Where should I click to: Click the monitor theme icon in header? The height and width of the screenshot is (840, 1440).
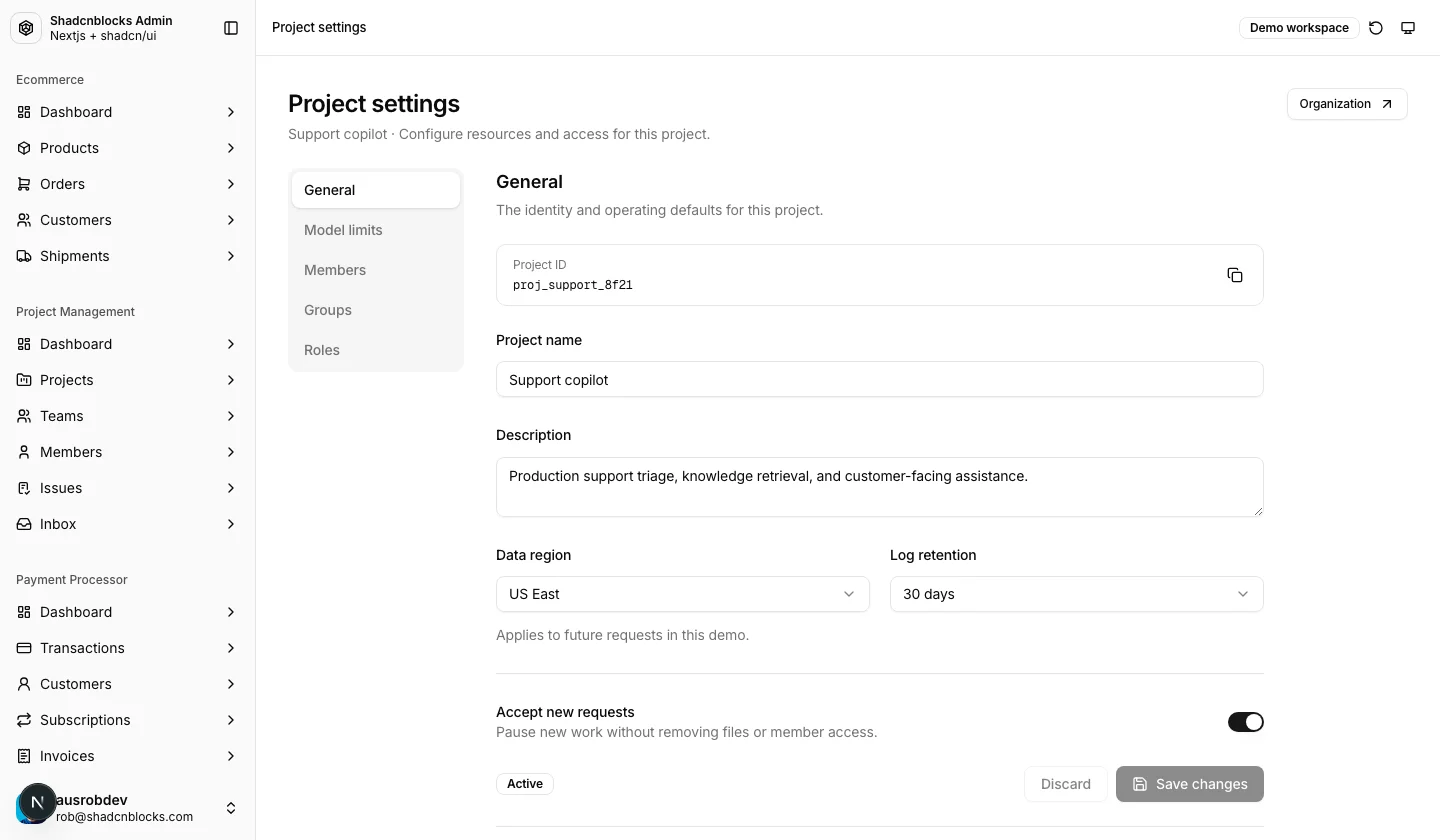tap(1408, 28)
